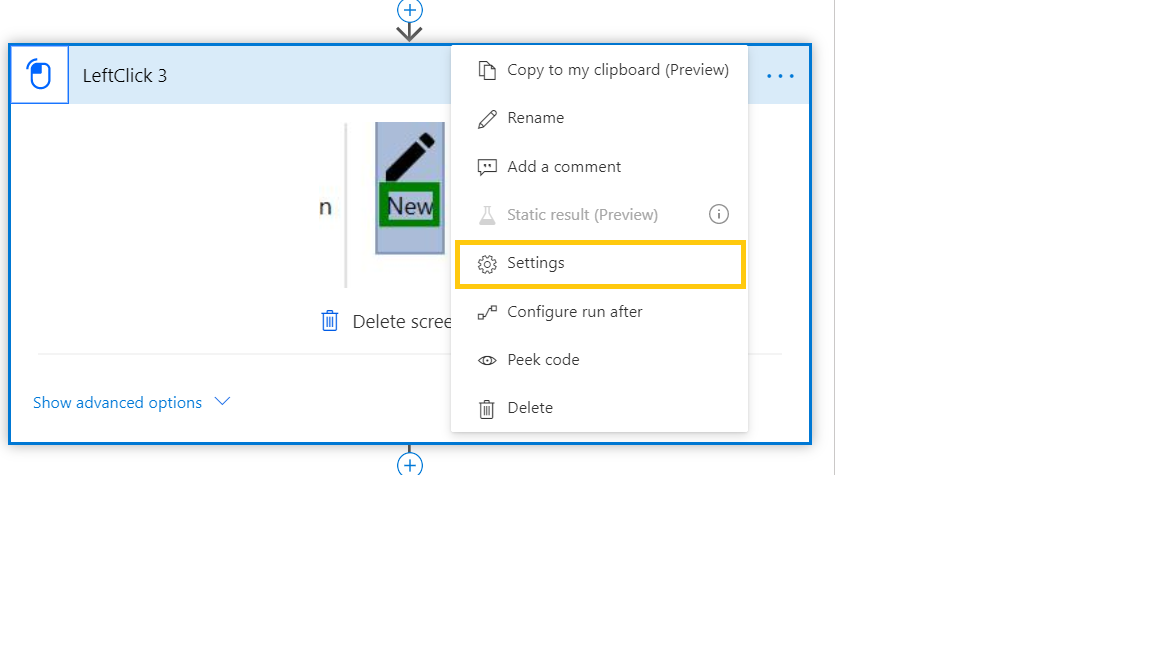Click the pencil icon next to Rename

point(487,118)
